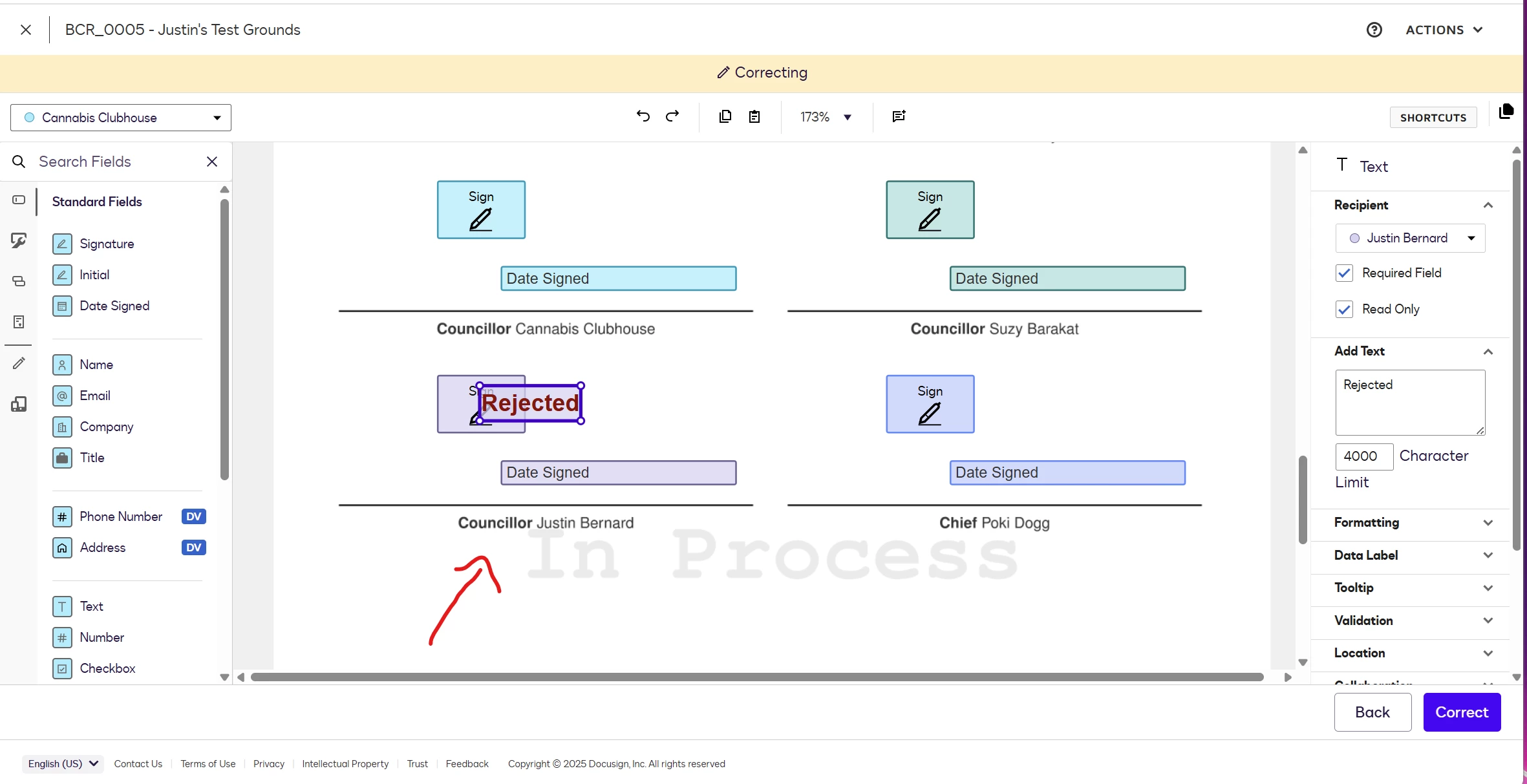Click the Back button
This screenshot has width=1527, height=784.
1372,712
